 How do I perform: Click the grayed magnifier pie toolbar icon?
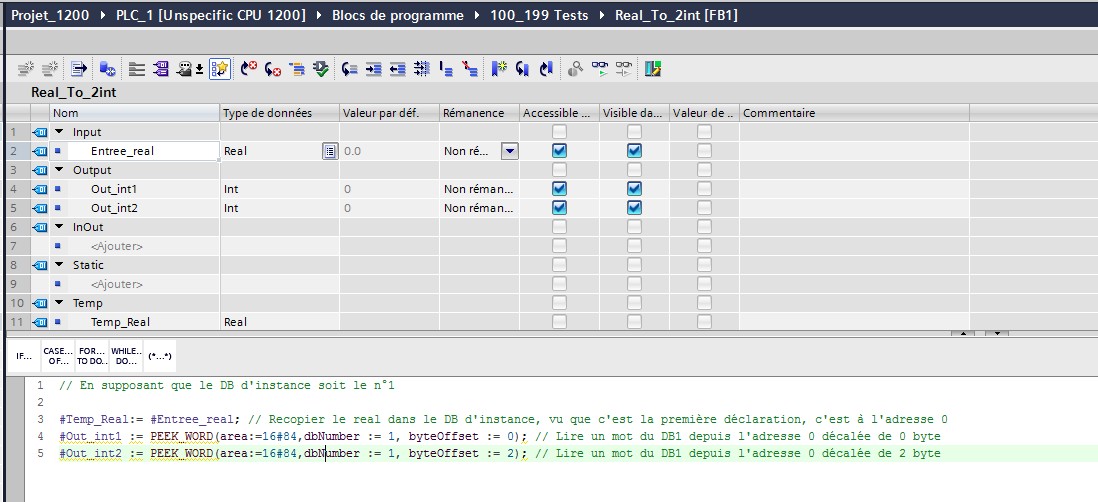(576, 69)
